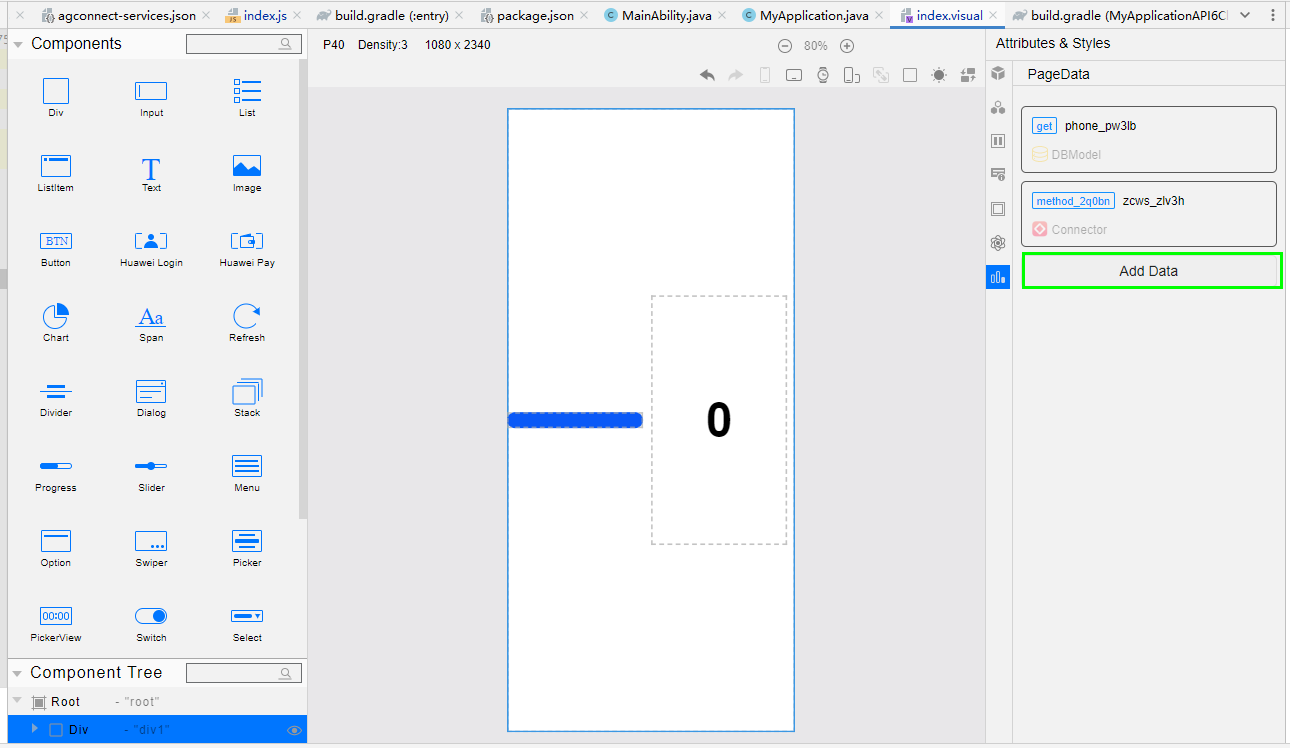
Task: Select the Menu component
Action: pyautogui.click(x=247, y=473)
